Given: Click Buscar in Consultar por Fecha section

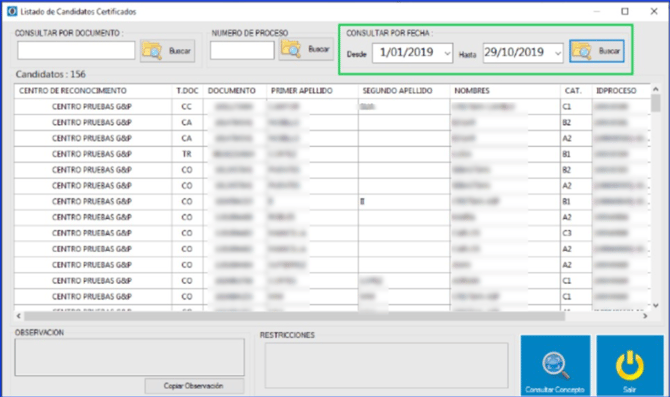Looking at the screenshot, I should pos(597,51).
